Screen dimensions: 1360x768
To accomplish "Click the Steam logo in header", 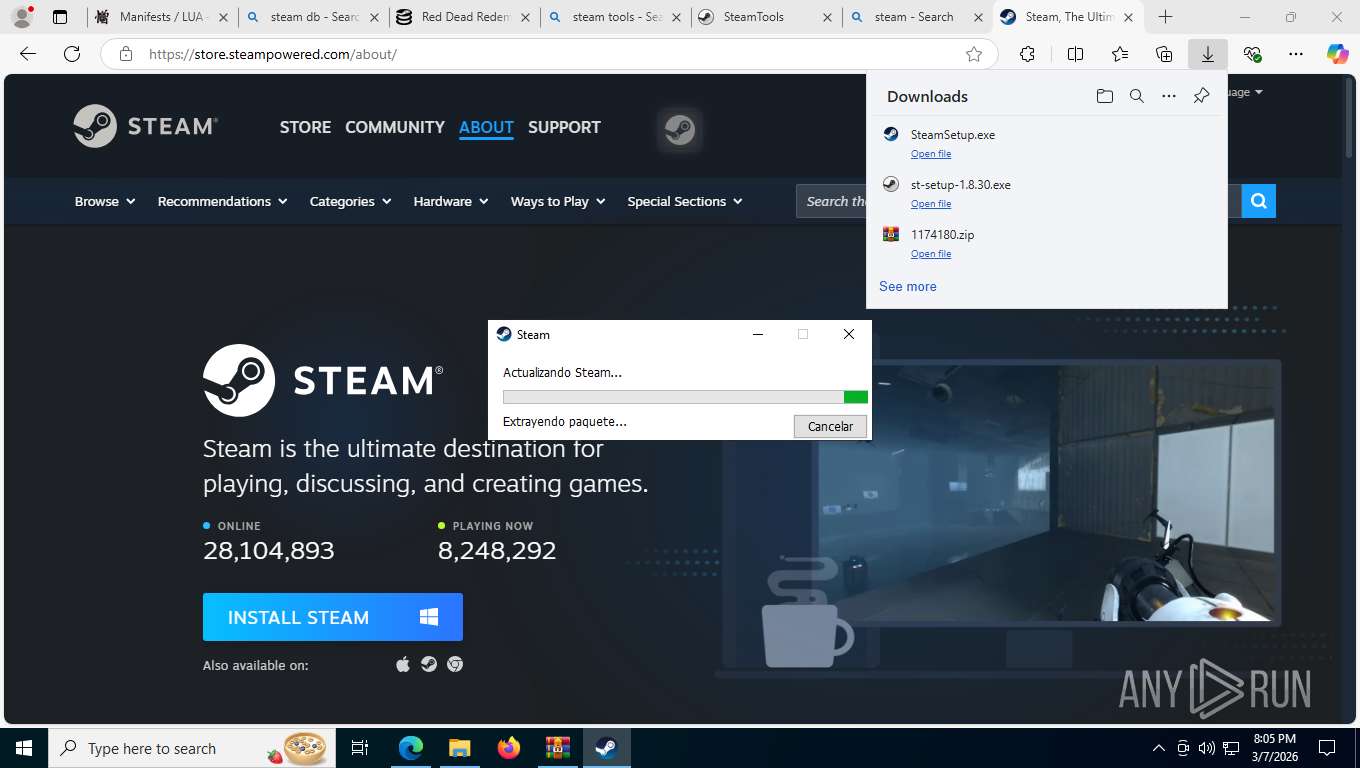I will pos(146,126).
